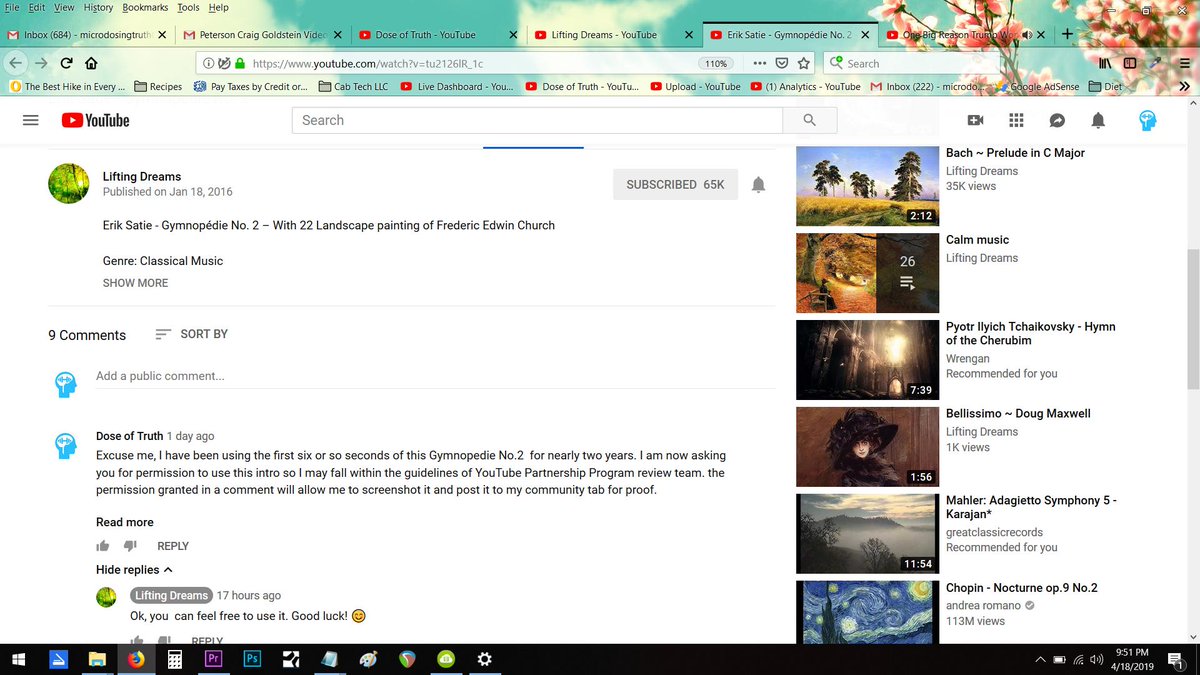This screenshot has height=675, width=1200.
Task: Open the Tools menu
Action: click(188, 7)
